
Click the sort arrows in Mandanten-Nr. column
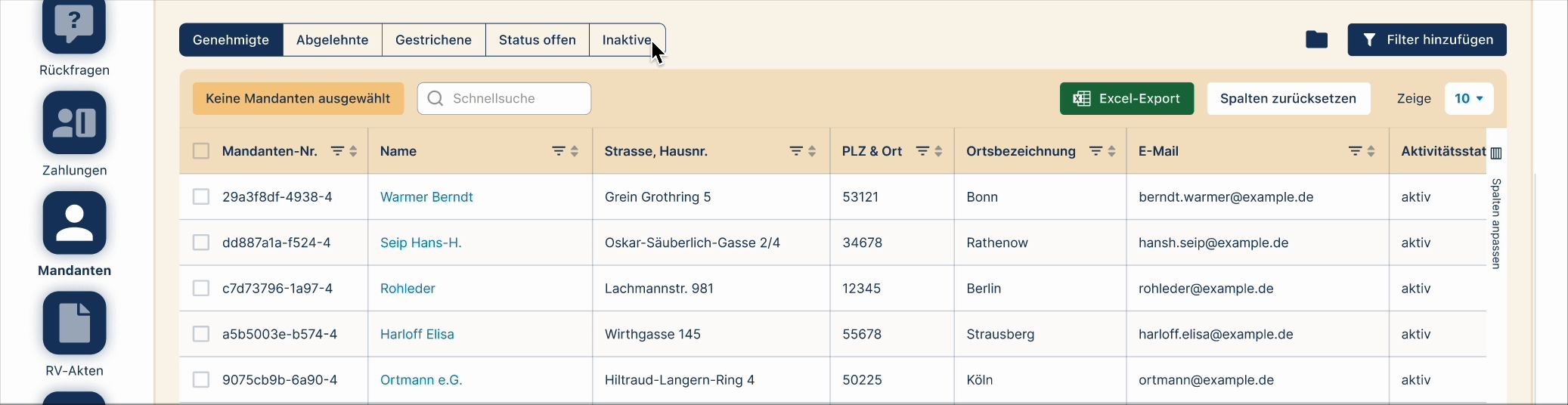pos(353,151)
